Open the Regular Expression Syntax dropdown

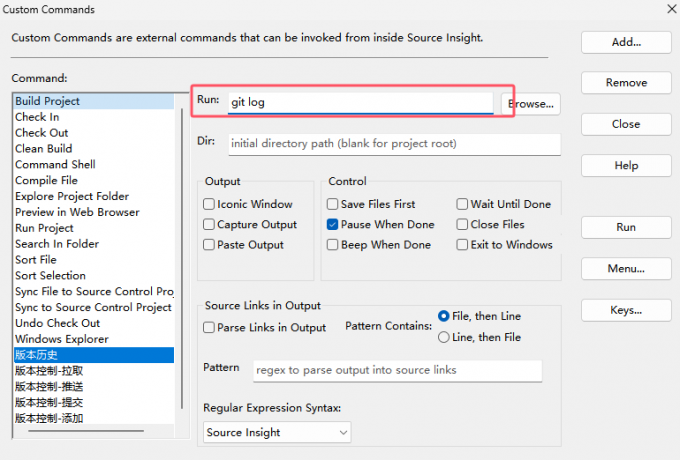277,432
